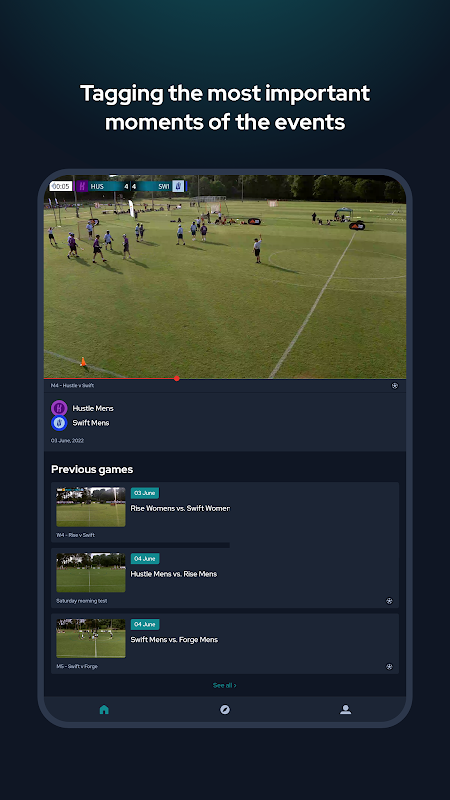Open the Home tab icon
The image size is (450, 800).
coord(104,709)
